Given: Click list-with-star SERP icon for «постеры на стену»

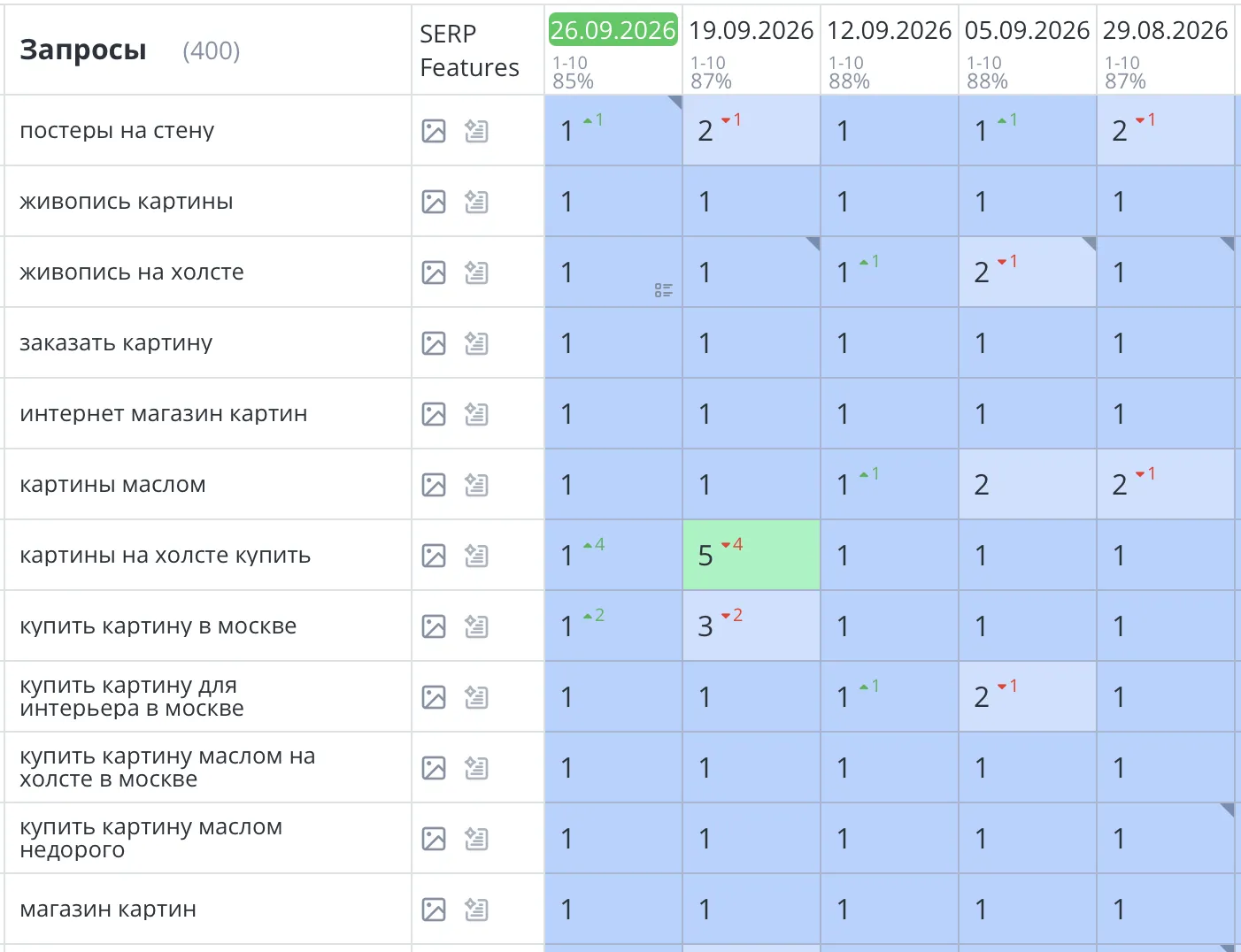Looking at the screenshot, I should 476,131.
